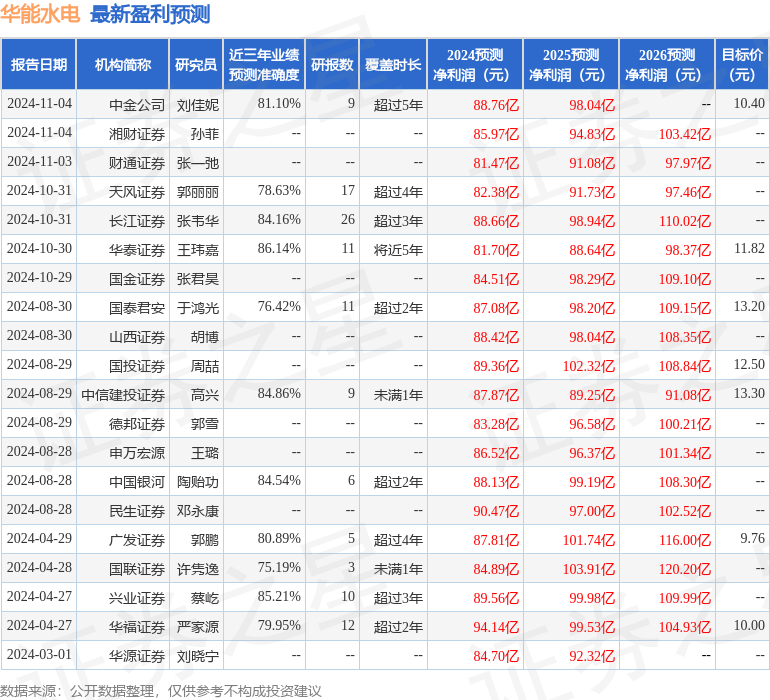Select accuracy value 84.86%
This screenshot has width=770, height=700.
click(x=279, y=393)
